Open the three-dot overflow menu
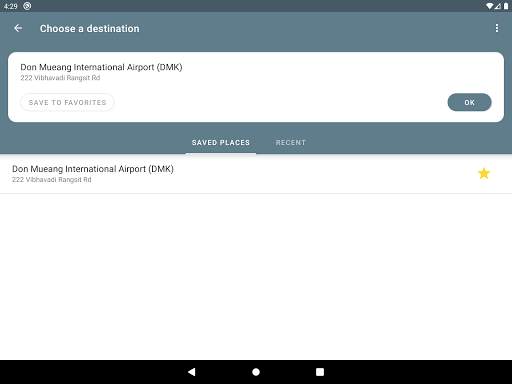The image size is (512, 384). 497,28
